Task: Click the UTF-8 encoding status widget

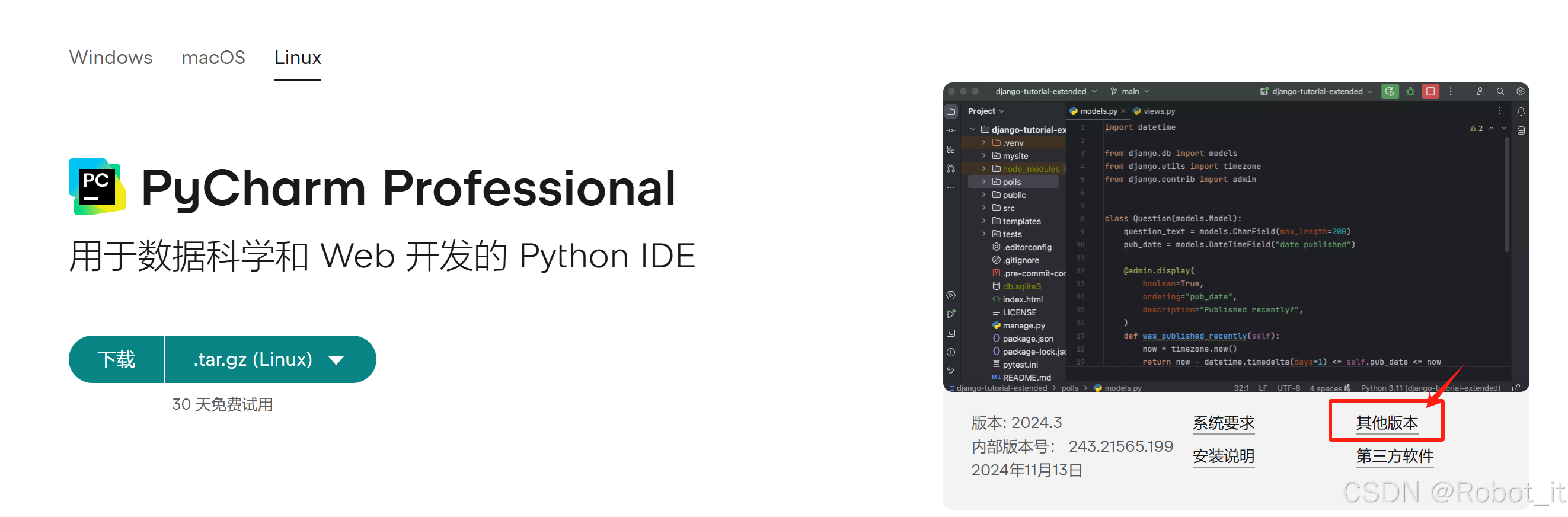Action: (1289, 388)
